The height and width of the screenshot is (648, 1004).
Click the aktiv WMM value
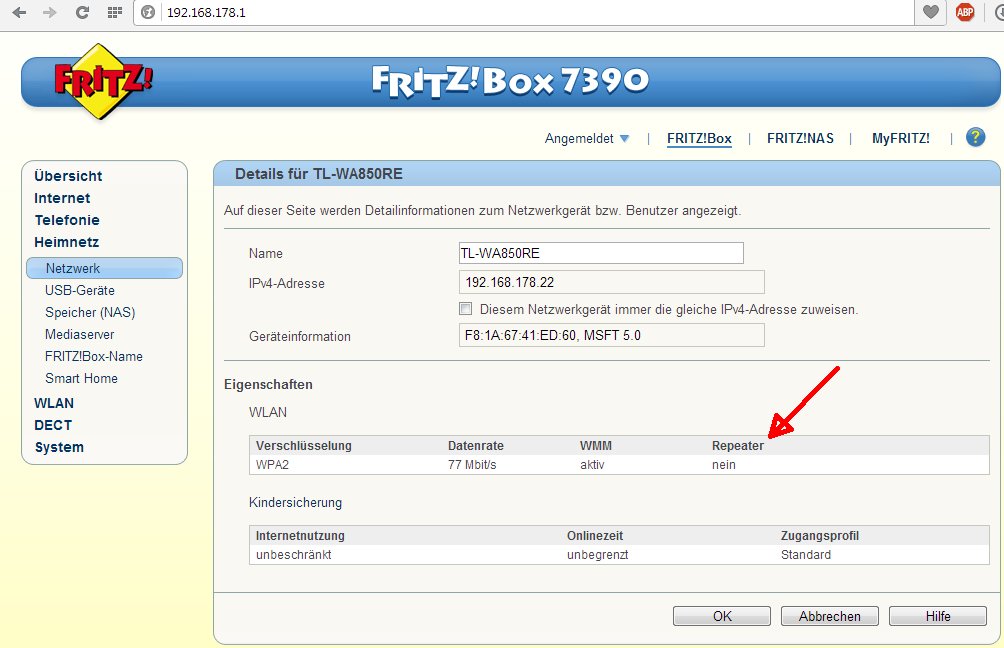pos(592,465)
